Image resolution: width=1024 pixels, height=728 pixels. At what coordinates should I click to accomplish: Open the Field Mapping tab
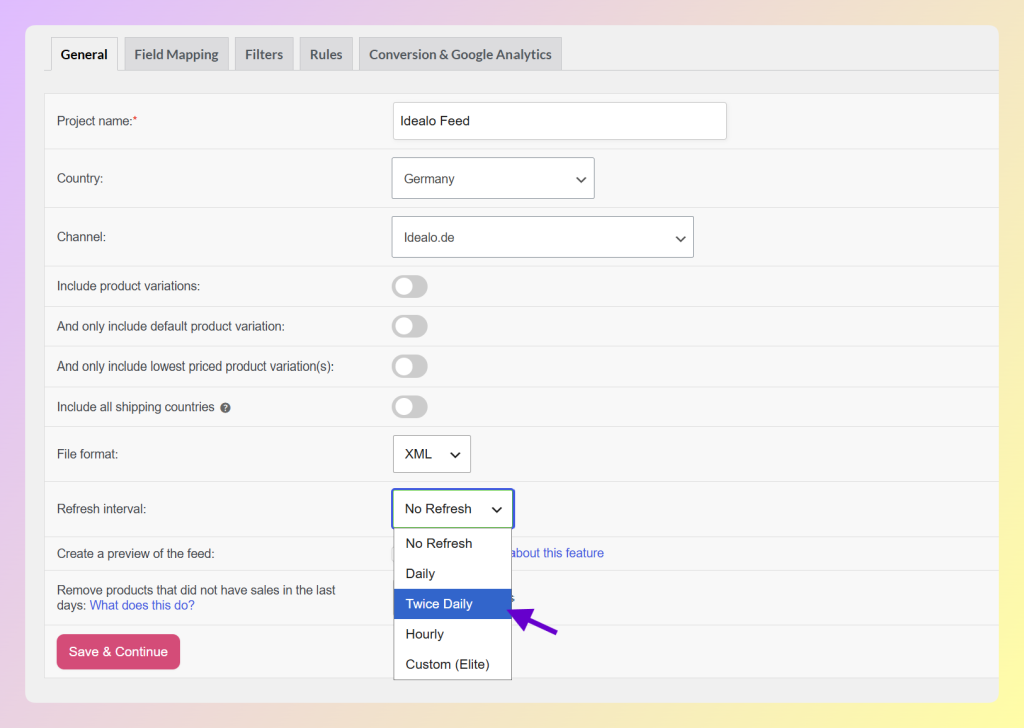(x=176, y=54)
